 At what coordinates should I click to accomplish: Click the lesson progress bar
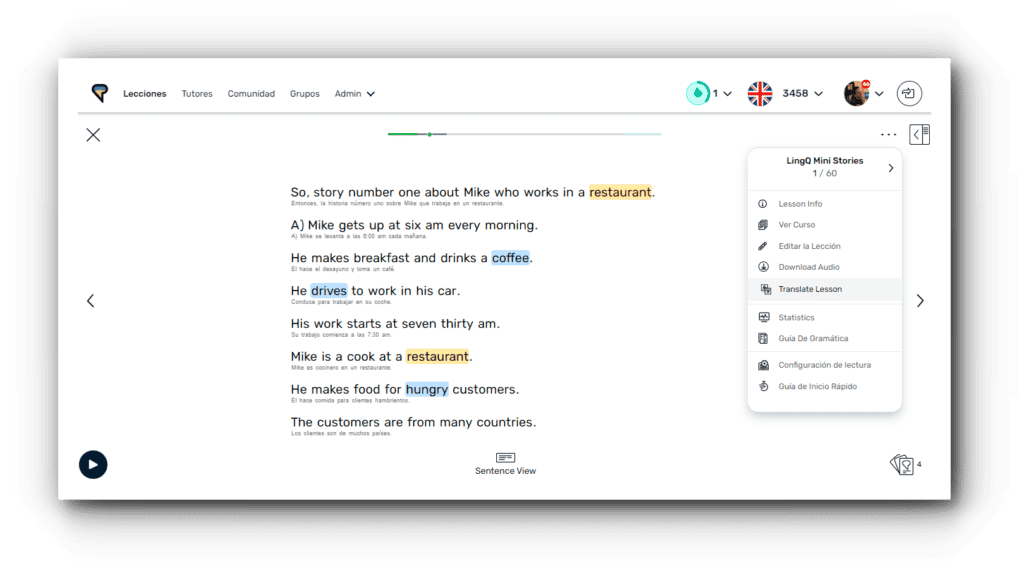[524, 134]
